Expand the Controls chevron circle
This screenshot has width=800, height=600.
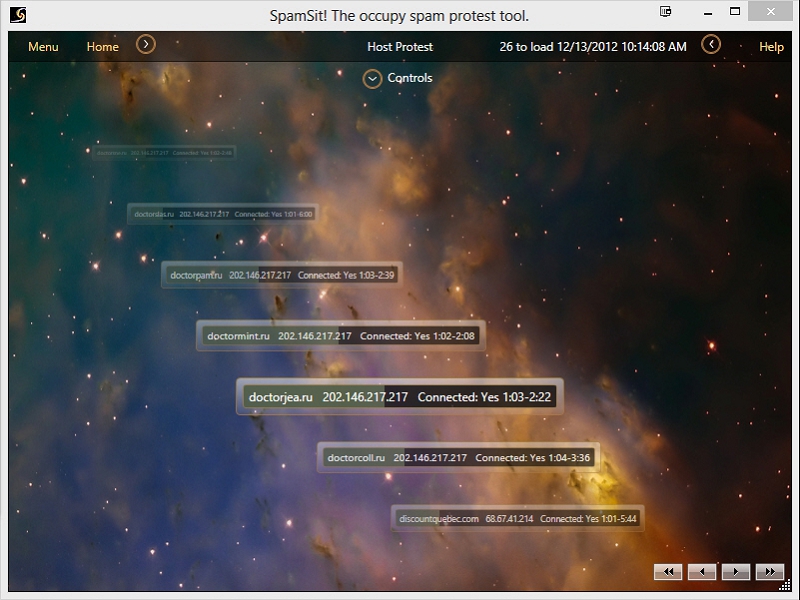372,79
